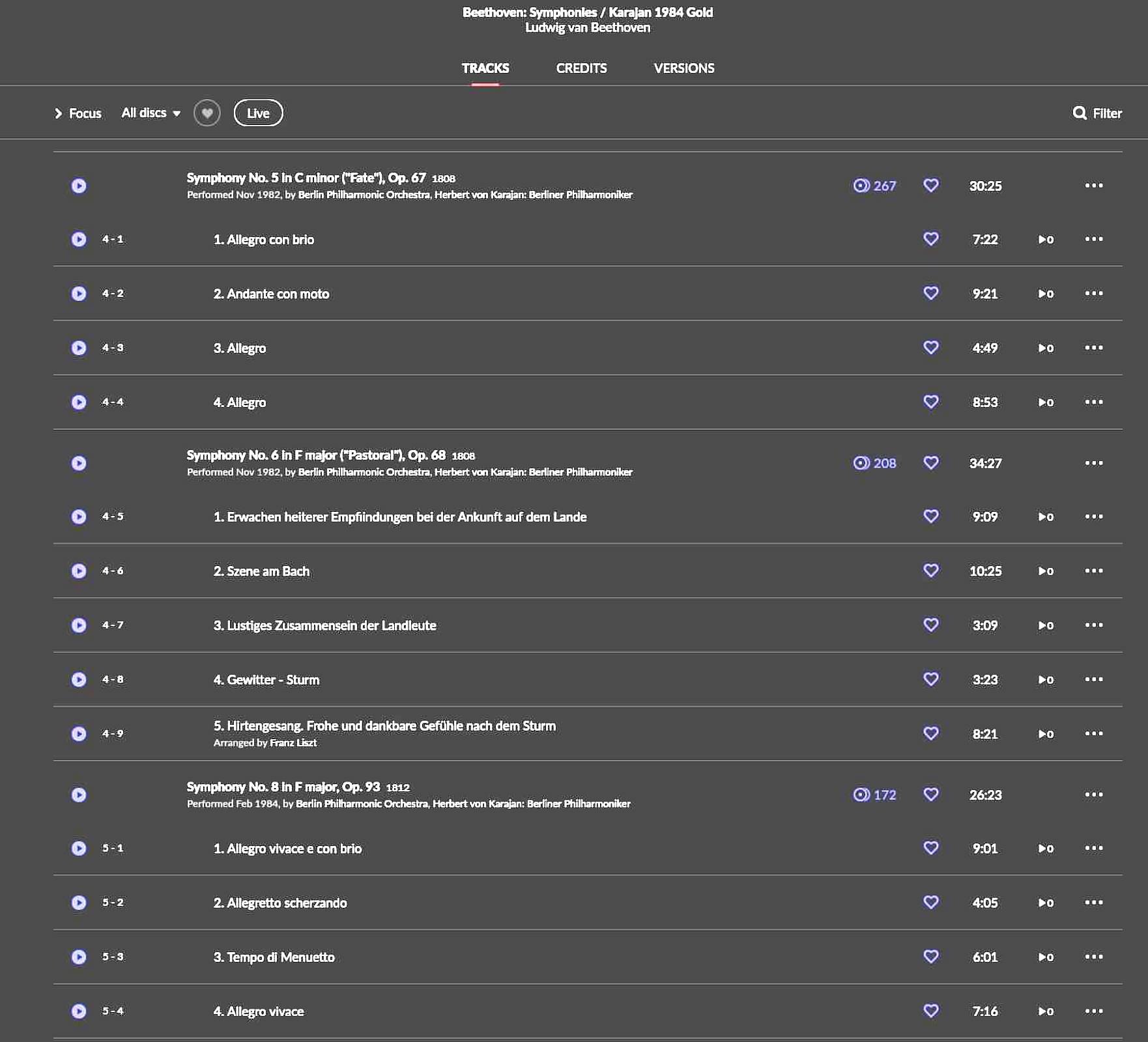The image size is (1148, 1042).
Task: Open more options for Hirtengesang track
Action: [x=1094, y=734]
